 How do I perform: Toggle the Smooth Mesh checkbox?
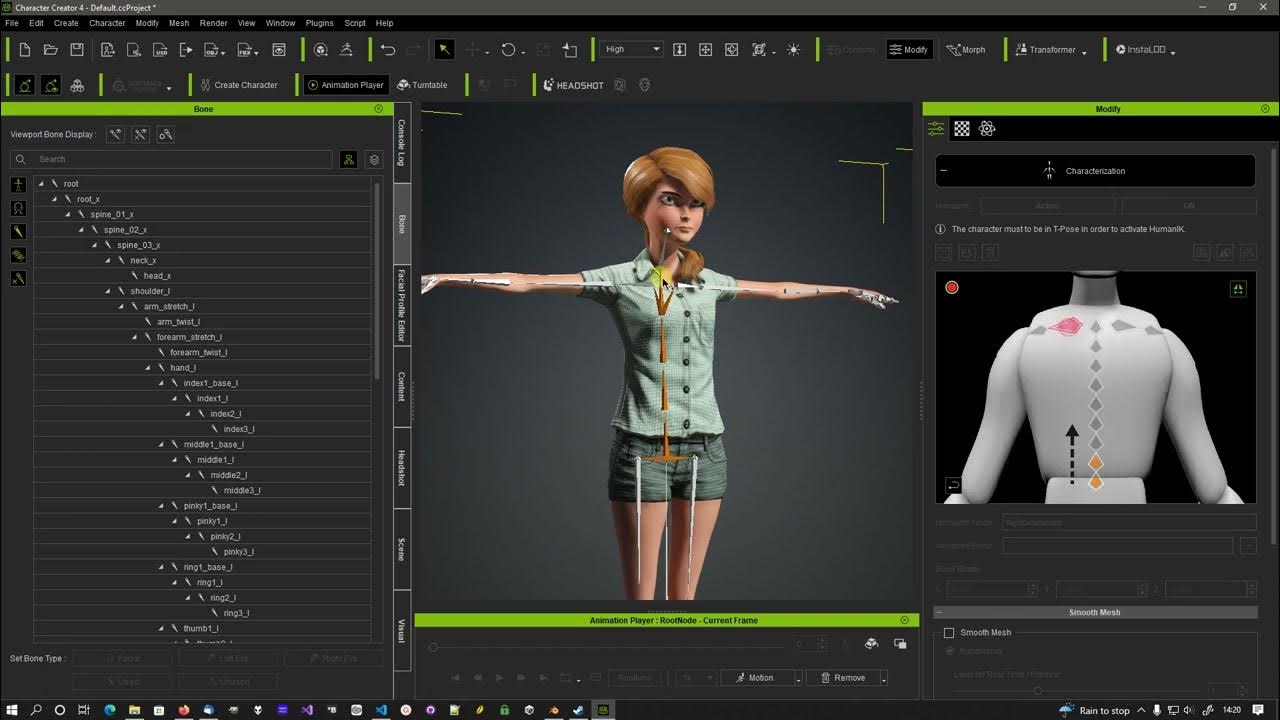point(949,632)
